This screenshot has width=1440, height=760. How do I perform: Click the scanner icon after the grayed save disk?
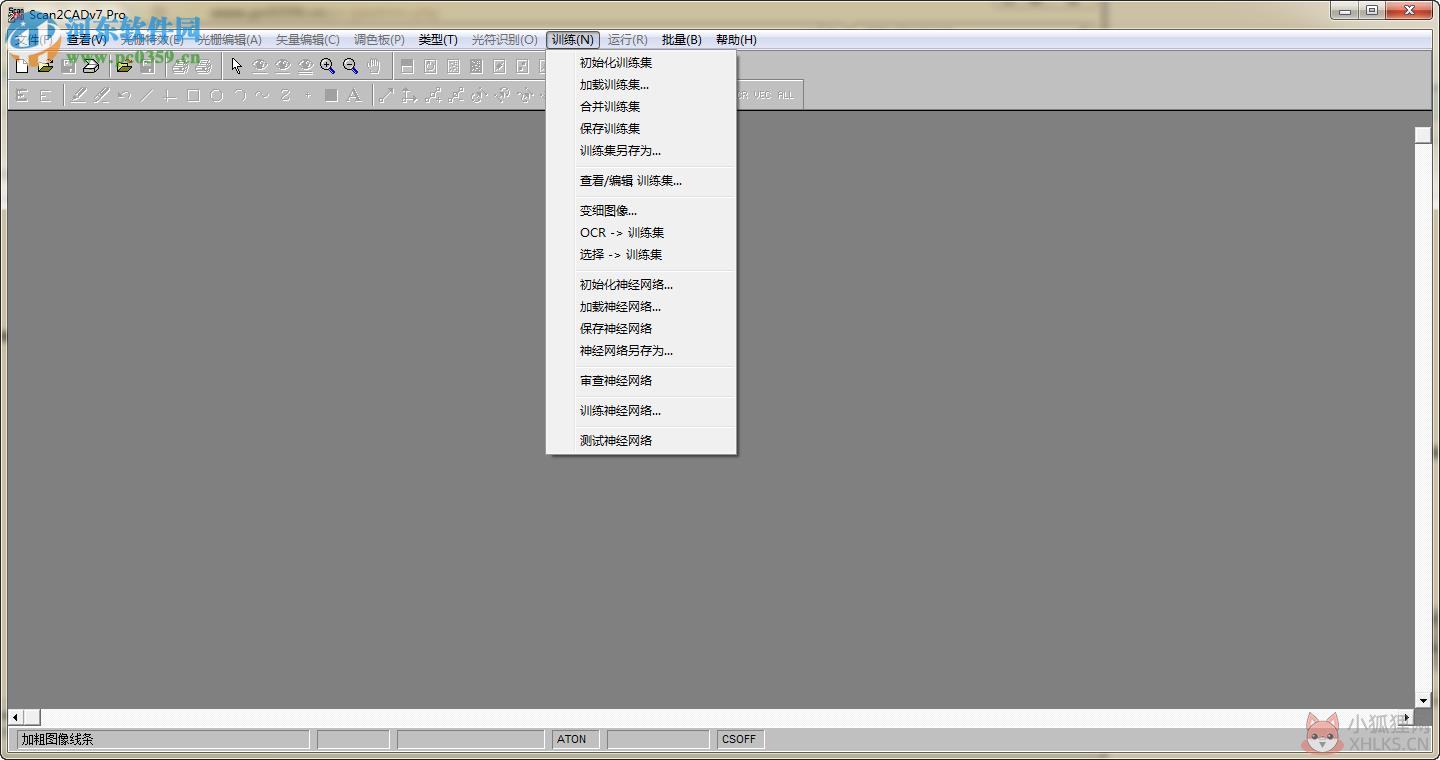(91, 66)
